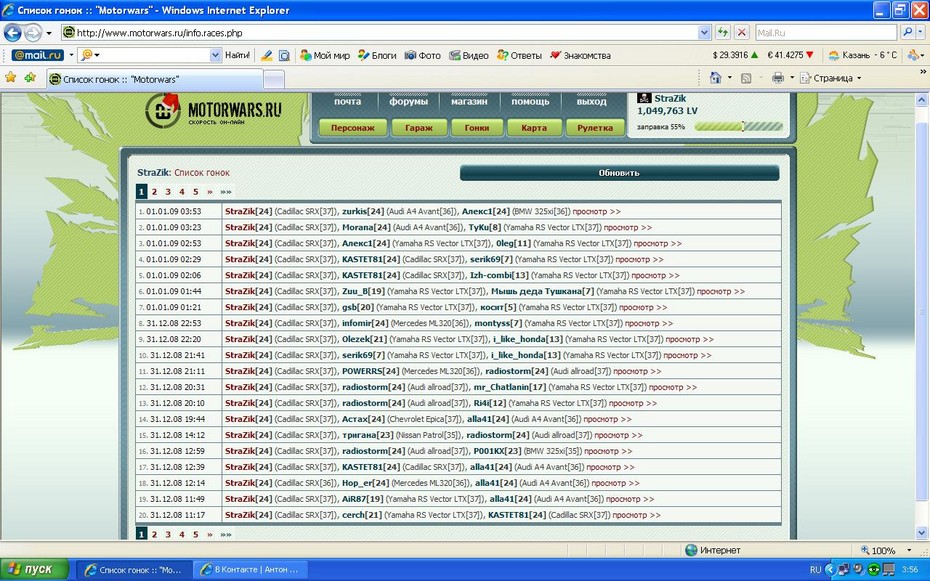Click the pirate avatar icon beside StraZik

(644, 98)
